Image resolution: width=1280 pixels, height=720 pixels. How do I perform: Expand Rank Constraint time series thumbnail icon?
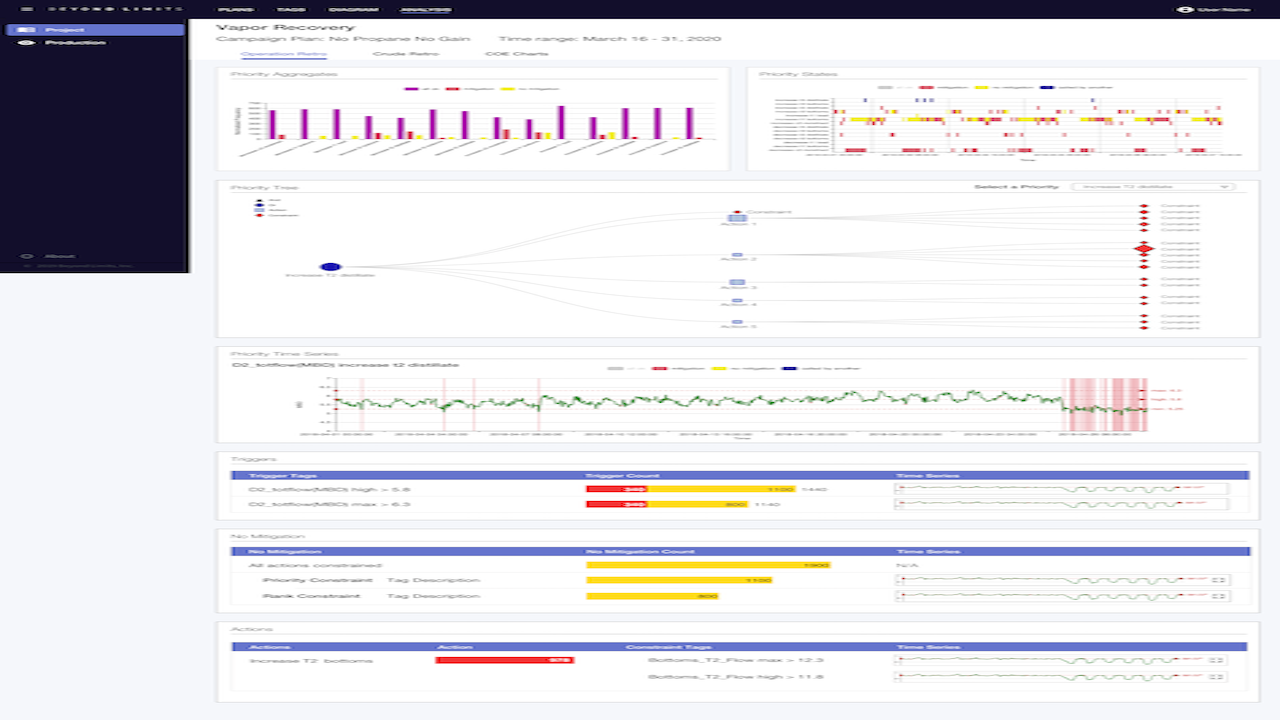pyautogui.click(x=1218, y=596)
